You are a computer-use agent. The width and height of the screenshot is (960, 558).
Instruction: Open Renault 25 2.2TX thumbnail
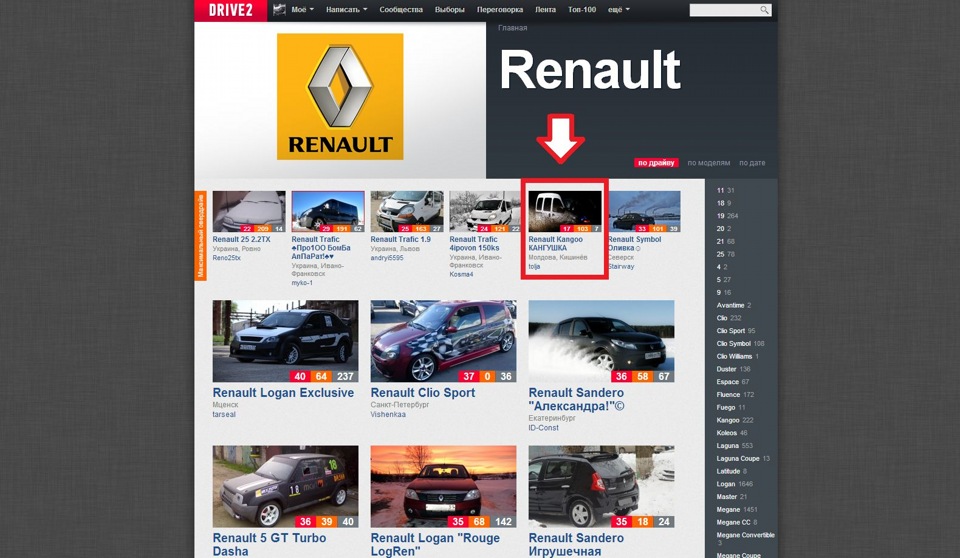pos(249,211)
